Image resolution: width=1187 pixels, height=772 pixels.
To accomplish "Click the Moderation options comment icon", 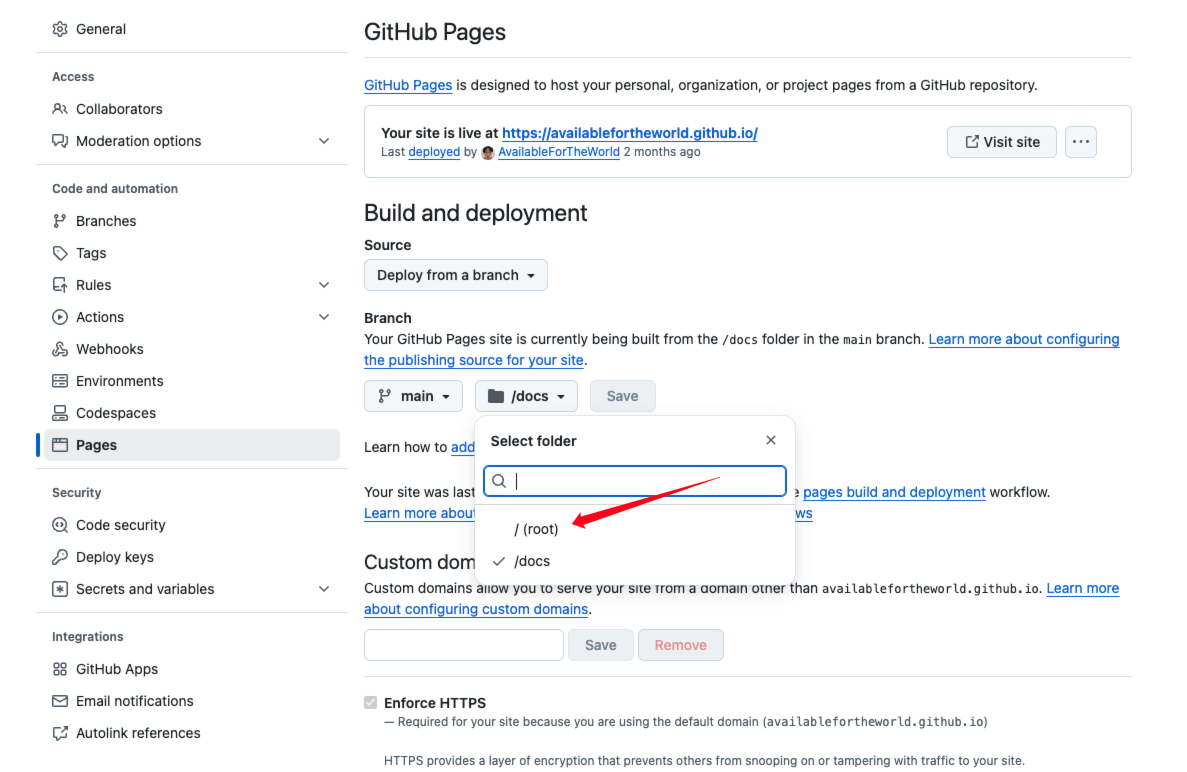I will click(60, 141).
